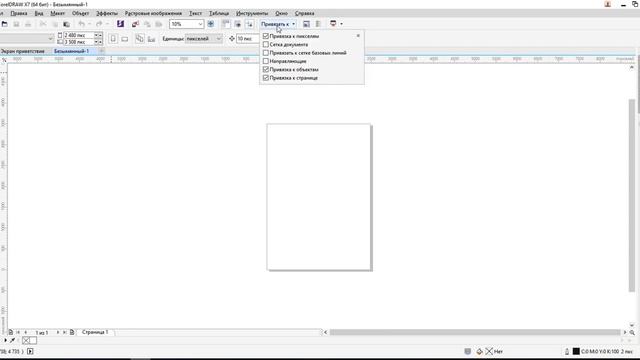This screenshot has width=640, height=360.
Task: Click the Options icon right of Привязать к
Action: (x=307, y=24)
